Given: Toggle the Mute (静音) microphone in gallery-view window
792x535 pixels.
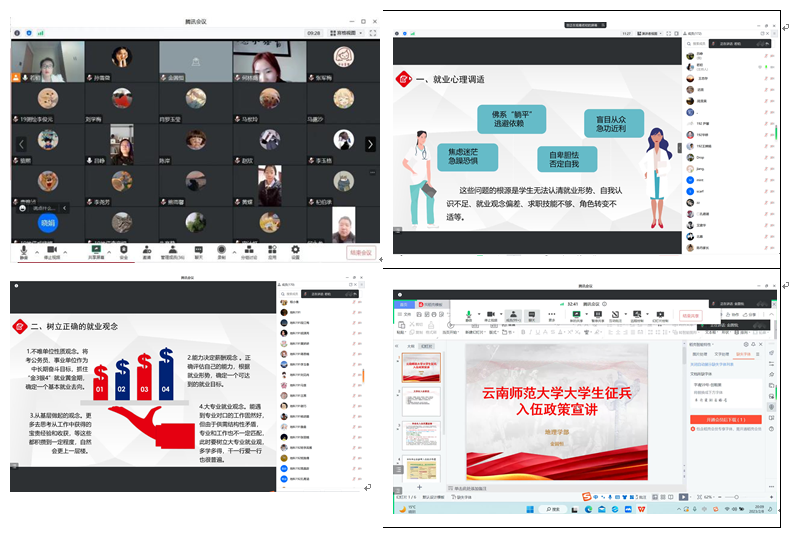Looking at the screenshot, I should click(24, 251).
